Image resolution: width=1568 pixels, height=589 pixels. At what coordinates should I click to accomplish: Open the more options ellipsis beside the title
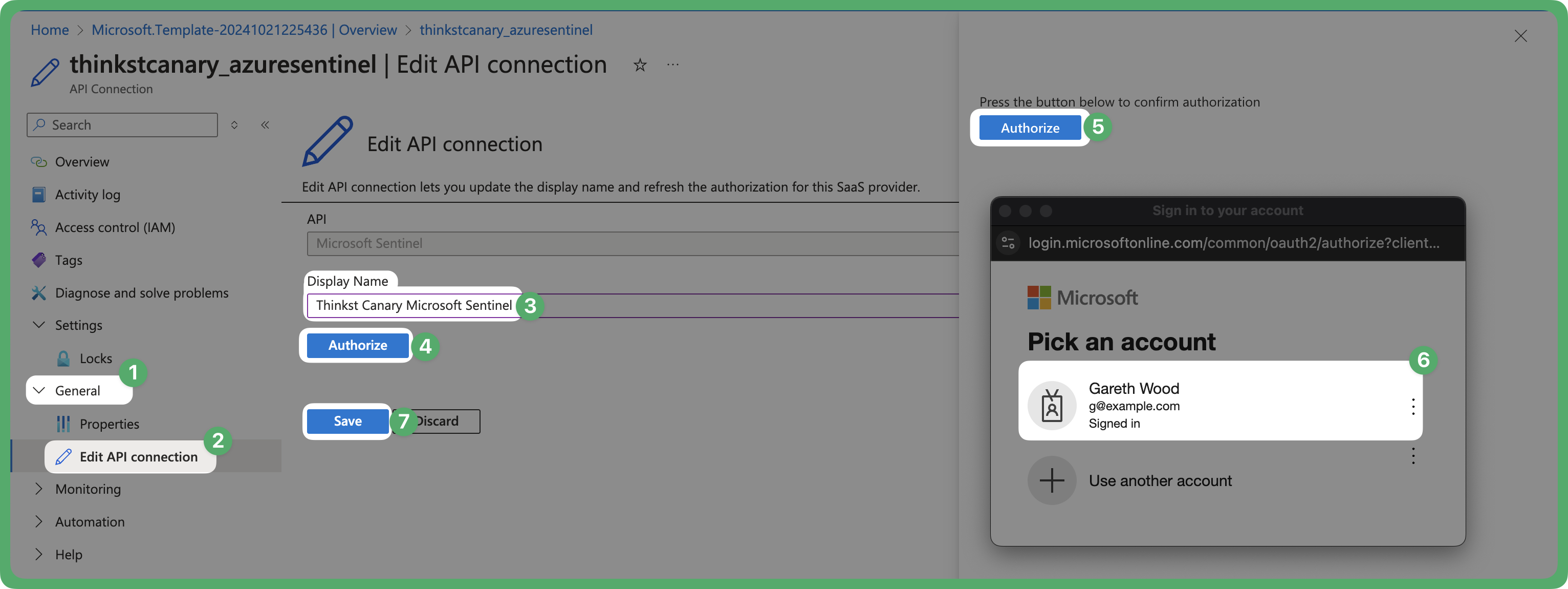pyautogui.click(x=672, y=65)
